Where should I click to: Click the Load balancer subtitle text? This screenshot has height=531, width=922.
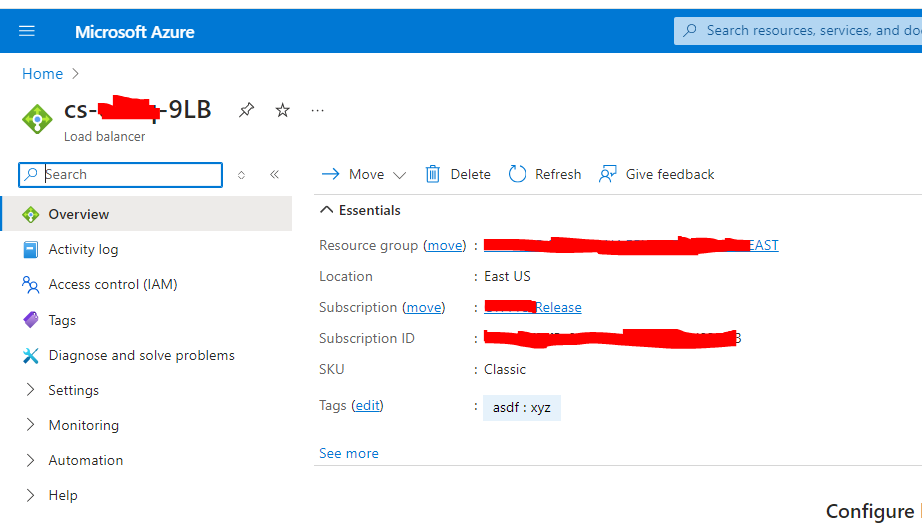tap(105, 136)
